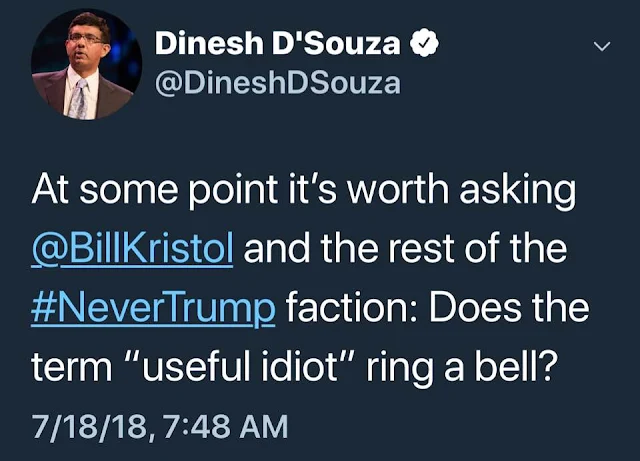
Task: Click the necktie in the profile picture
Action: pos(81,92)
